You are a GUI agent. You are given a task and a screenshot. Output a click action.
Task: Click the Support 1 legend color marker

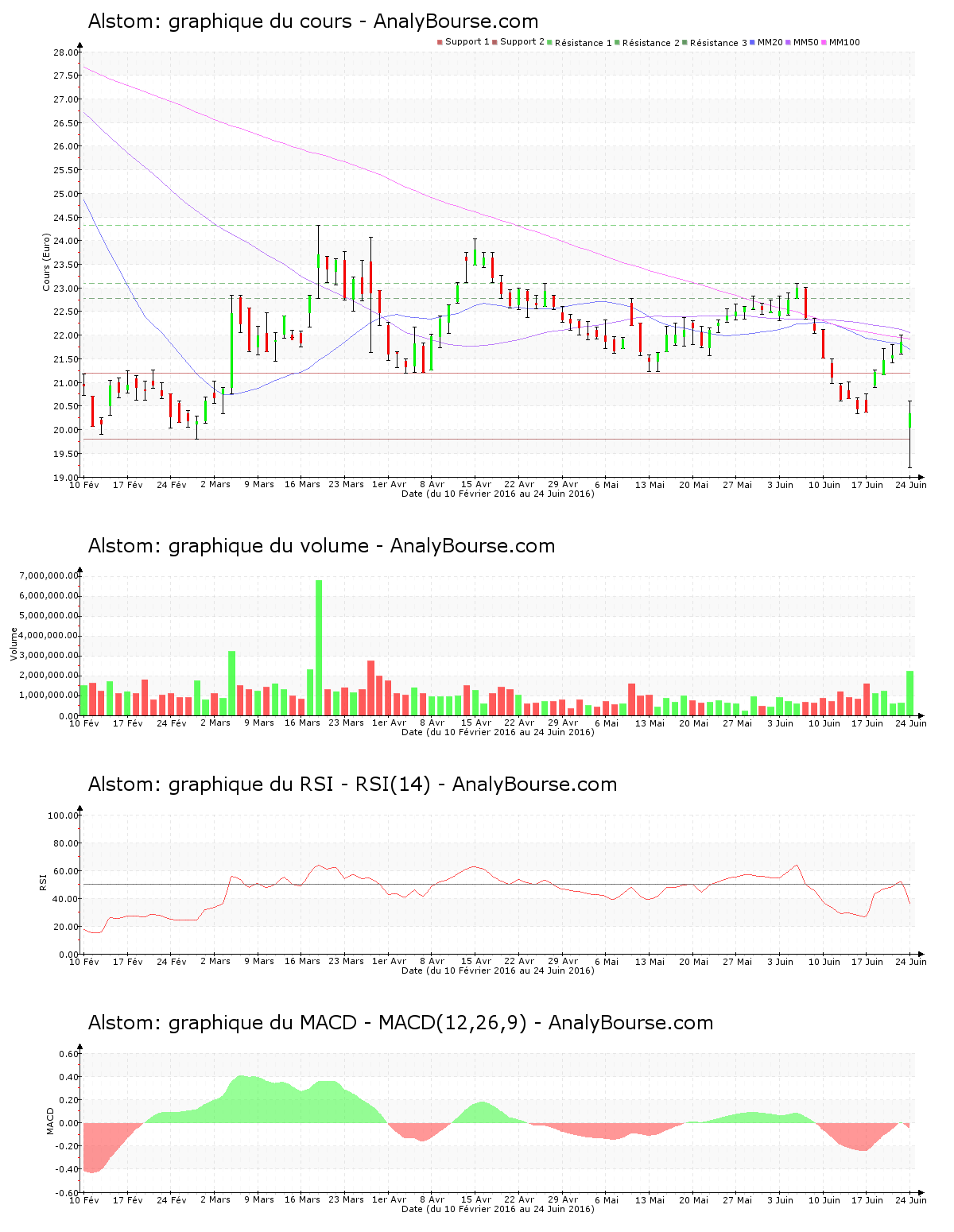(440, 42)
